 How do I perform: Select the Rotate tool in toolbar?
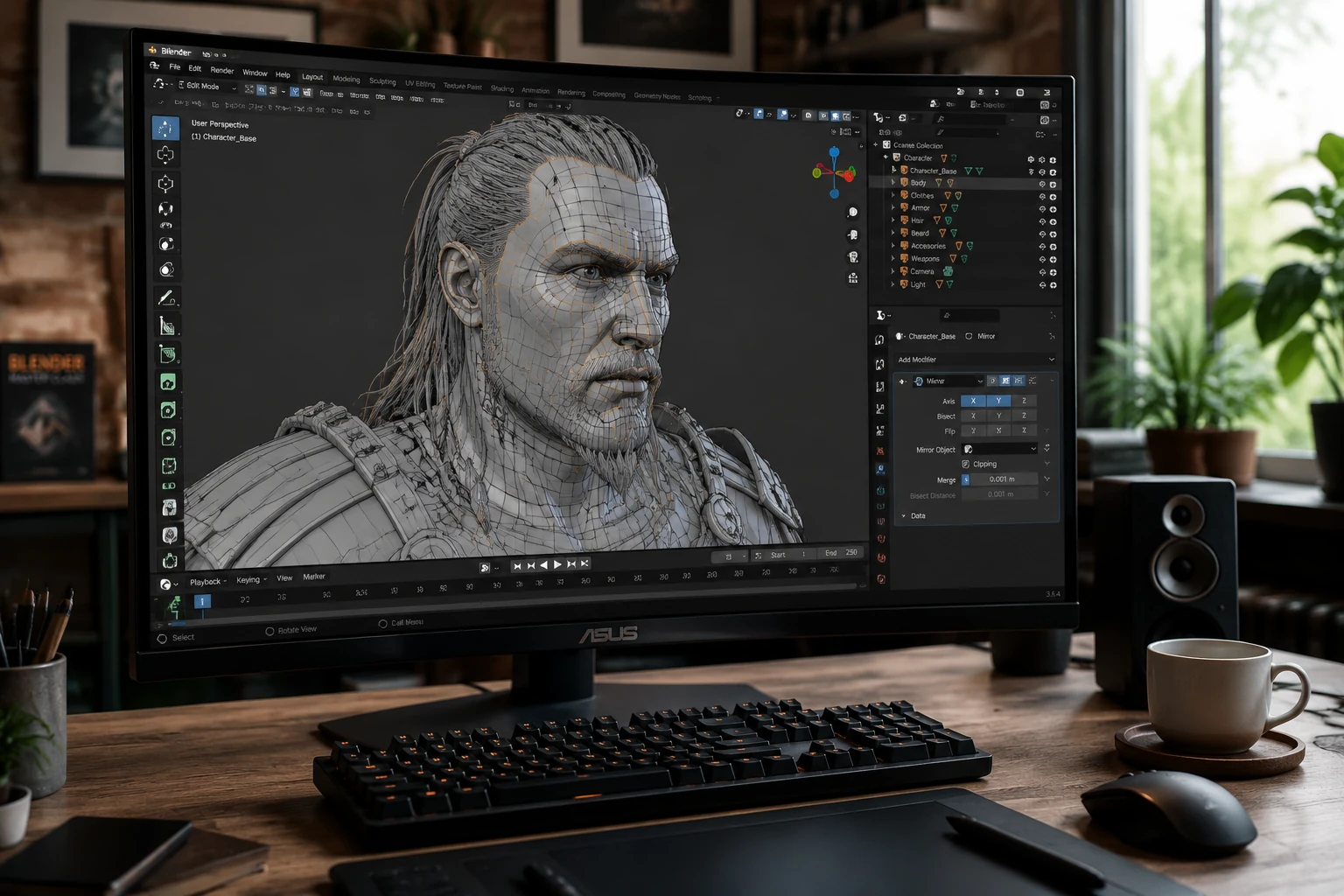(x=165, y=208)
